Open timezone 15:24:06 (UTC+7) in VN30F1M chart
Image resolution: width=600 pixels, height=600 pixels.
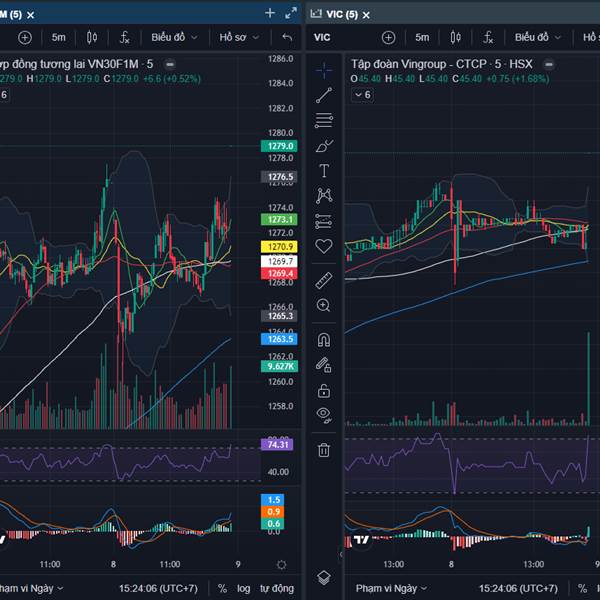[x=158, y=588]
